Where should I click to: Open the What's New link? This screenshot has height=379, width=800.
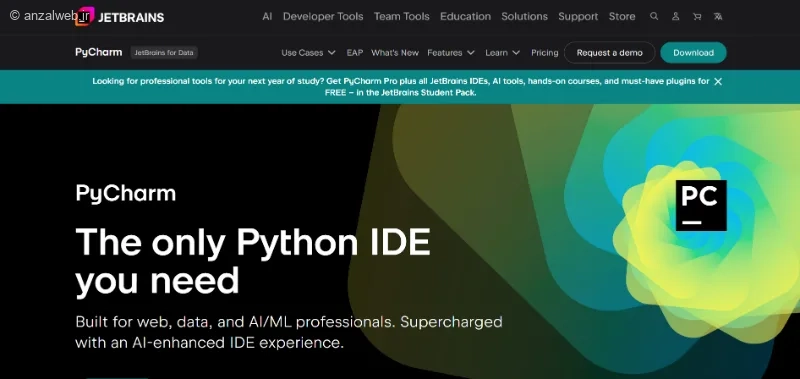pos(395,53)
